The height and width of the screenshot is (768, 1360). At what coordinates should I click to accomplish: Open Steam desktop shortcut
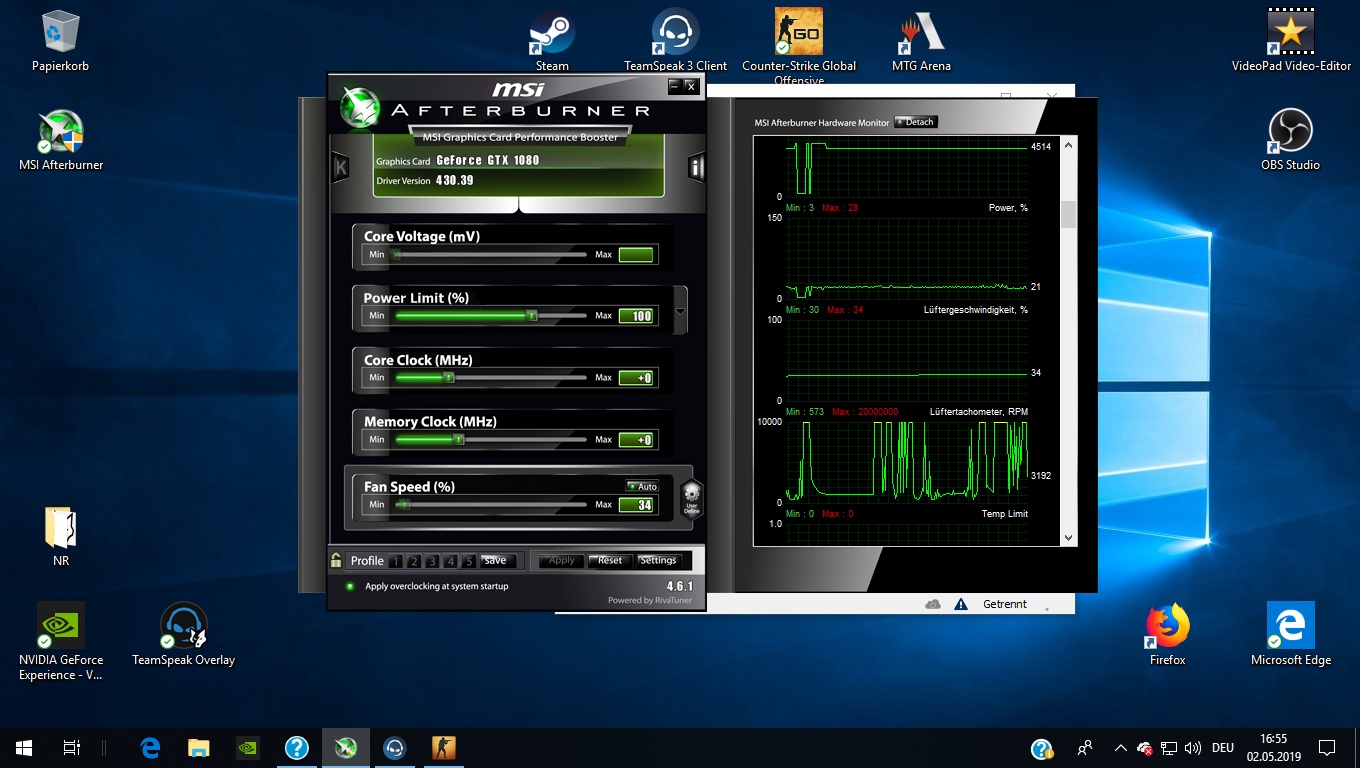(x=552, y=40)
